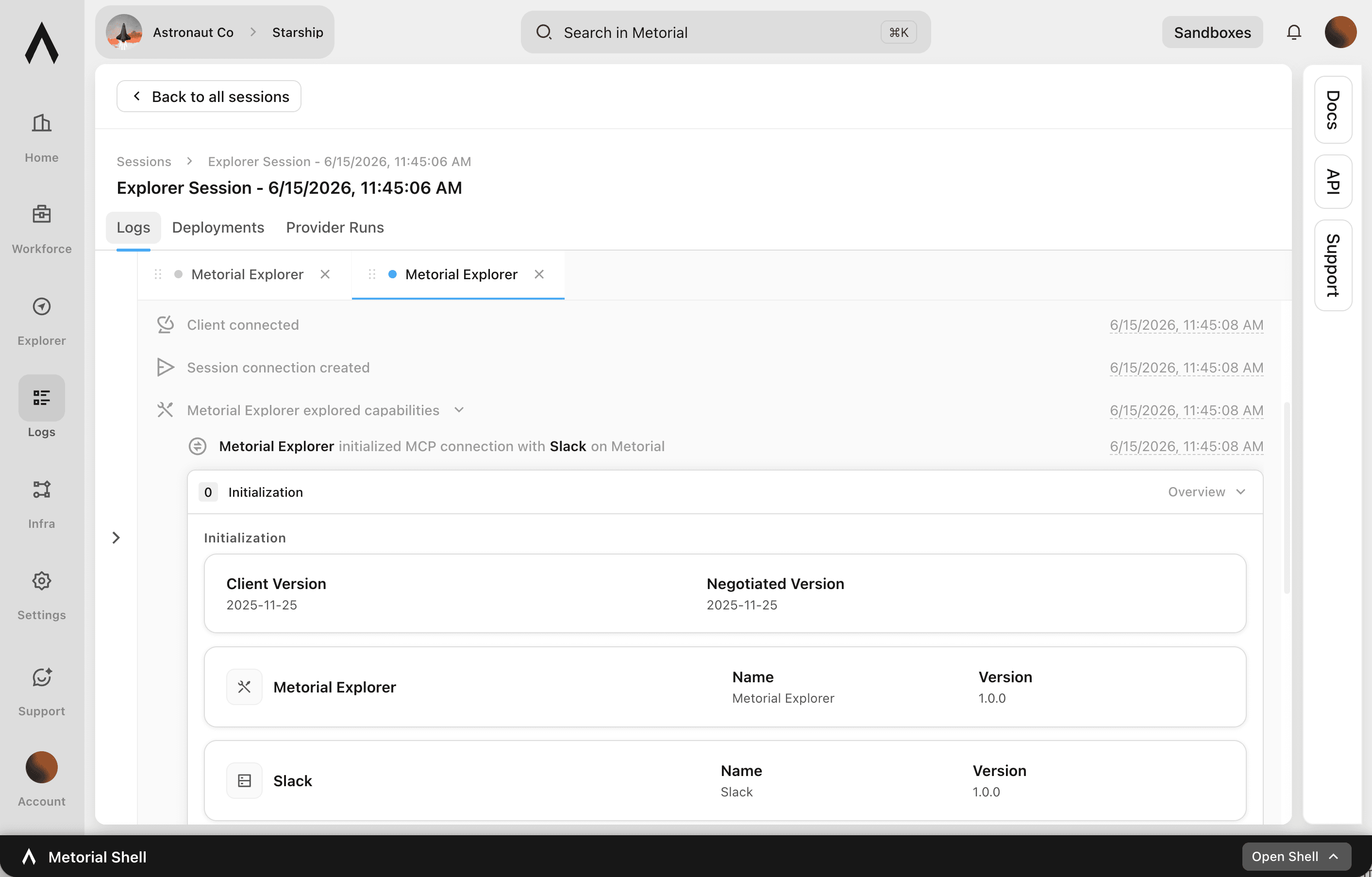Collapse Metorial Explorer explored capabilities chevron
1372x877 pixels.
[x=459, y=410]
